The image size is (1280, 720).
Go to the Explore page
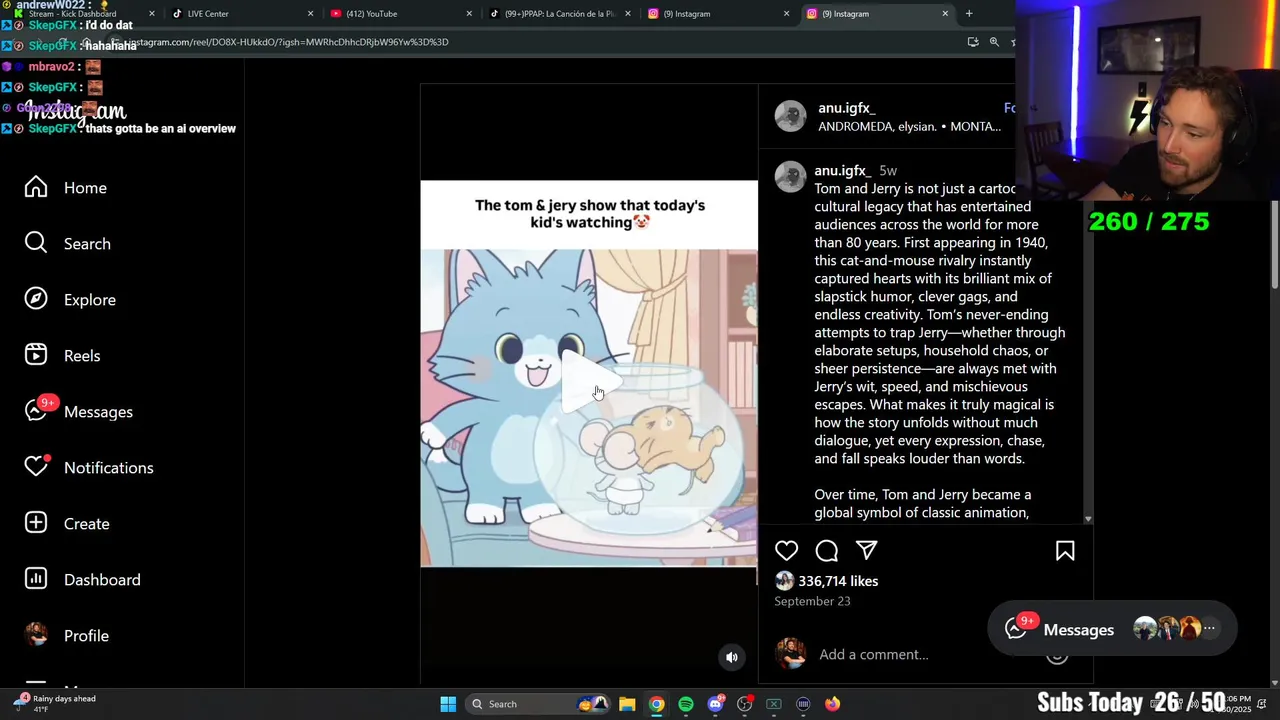click(x=70, y=300)
